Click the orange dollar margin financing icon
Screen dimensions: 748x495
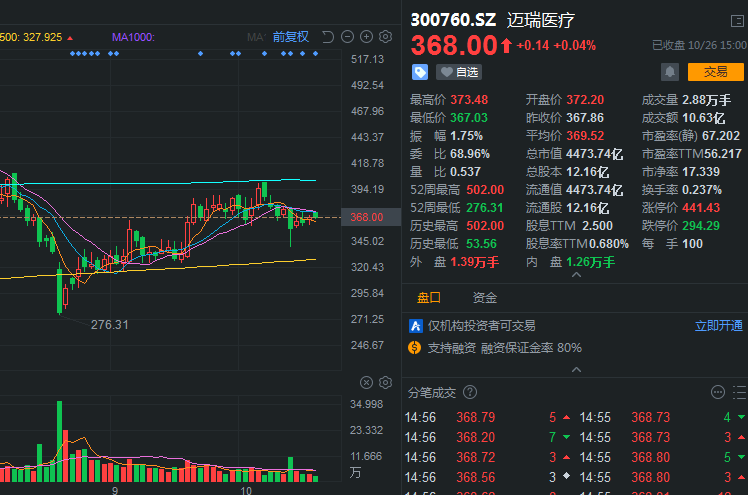415,348
